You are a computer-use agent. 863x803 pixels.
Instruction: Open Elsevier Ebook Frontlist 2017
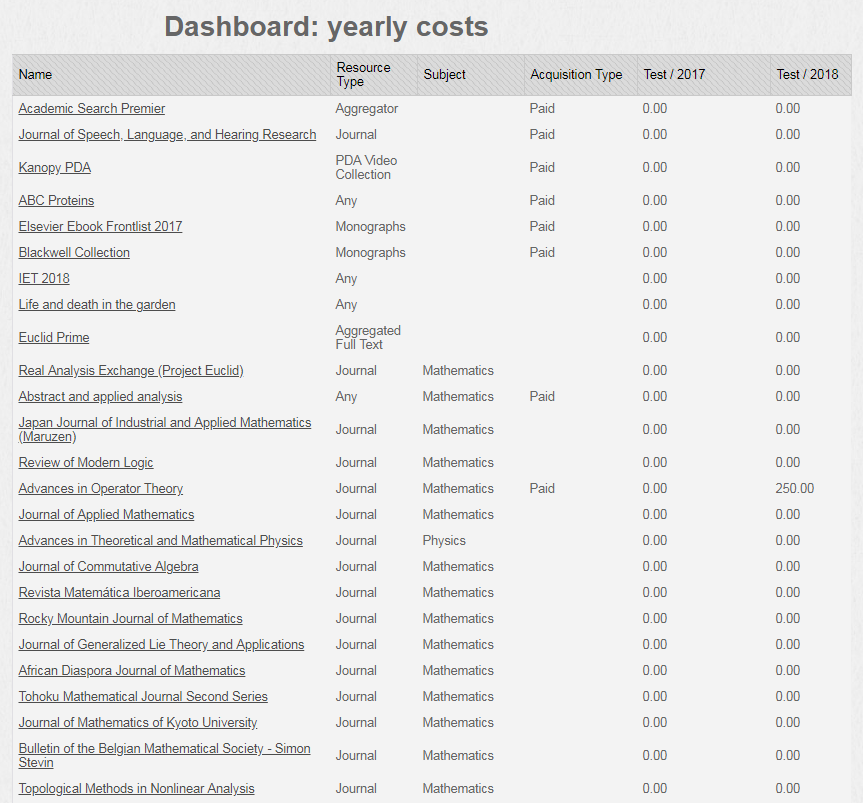click(100, 226)
